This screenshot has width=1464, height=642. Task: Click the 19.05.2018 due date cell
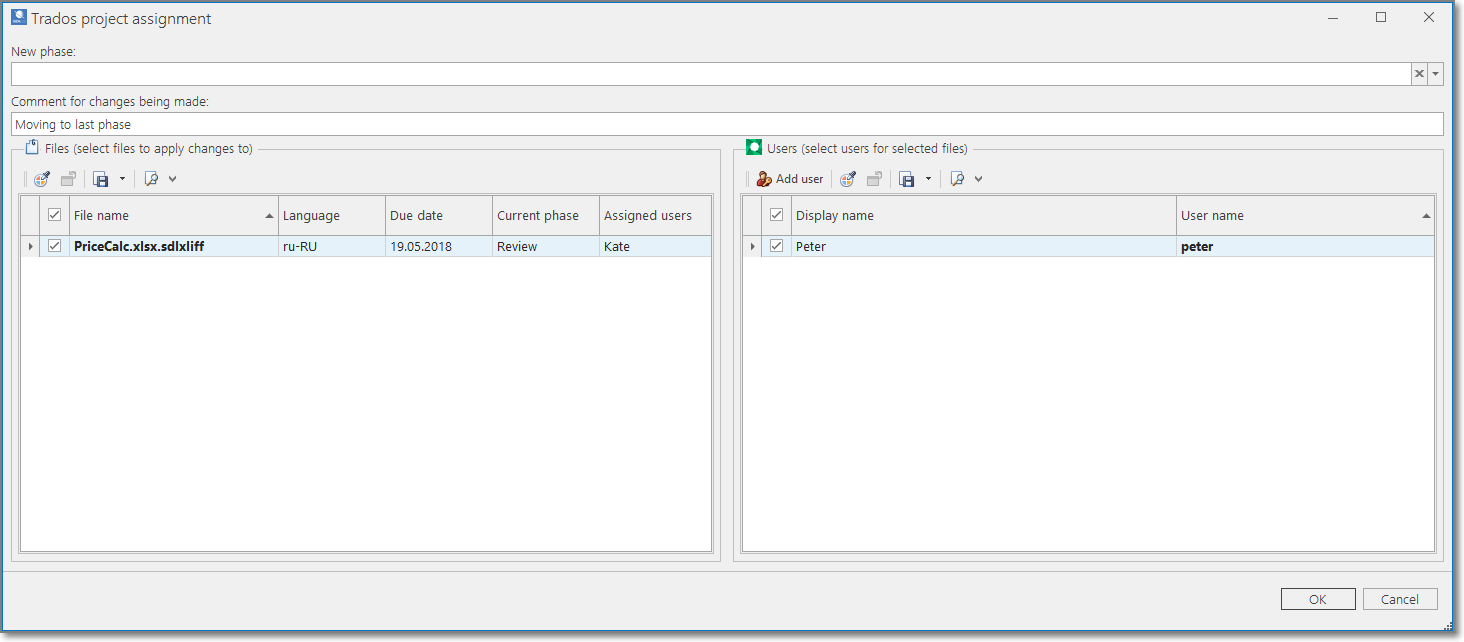click(x=438, y=246)
